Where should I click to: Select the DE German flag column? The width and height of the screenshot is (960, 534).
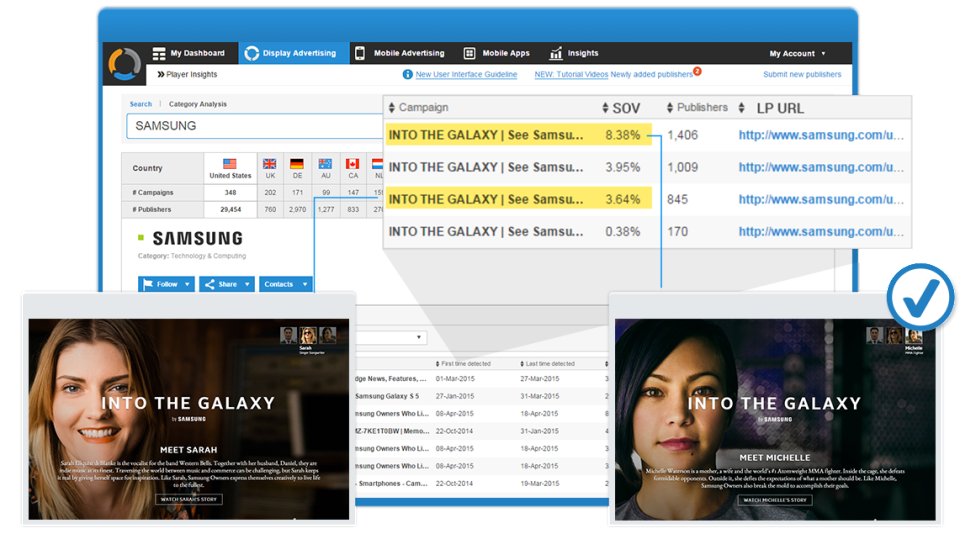pos(297,168)
